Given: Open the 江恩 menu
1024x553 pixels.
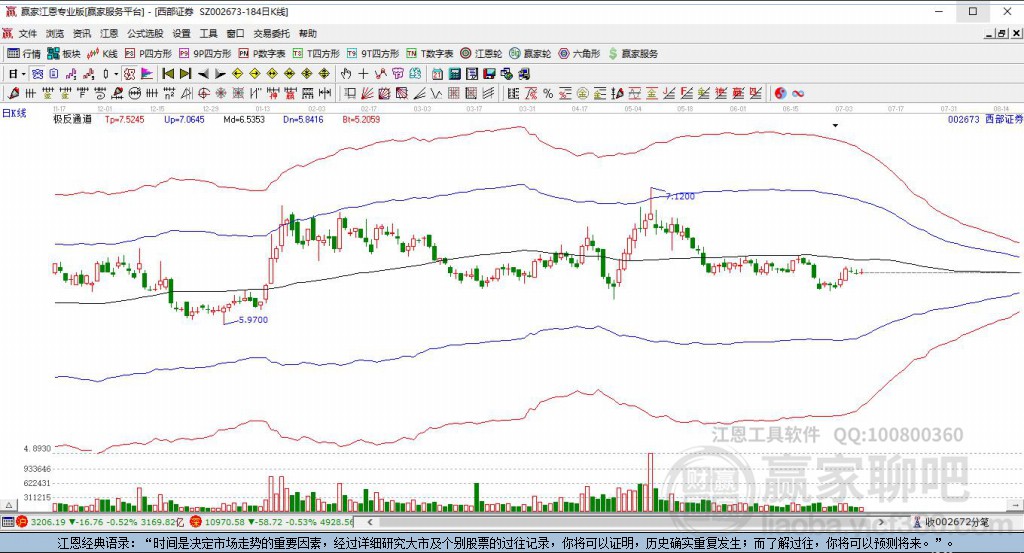Looking at the screenshot, I should click(x=109, y=33).
